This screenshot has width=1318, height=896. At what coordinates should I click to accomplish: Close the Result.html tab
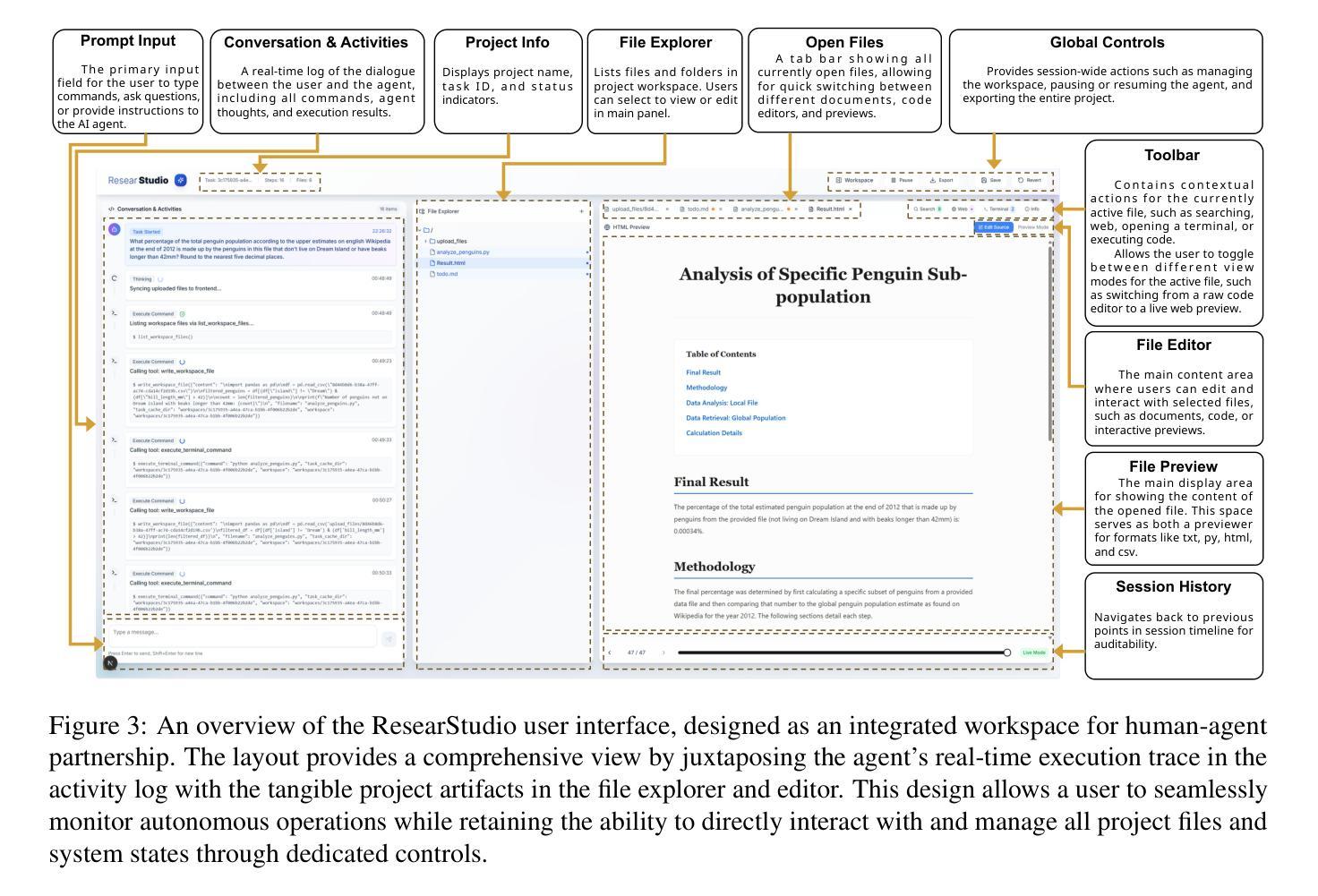[x=851, y=209]
